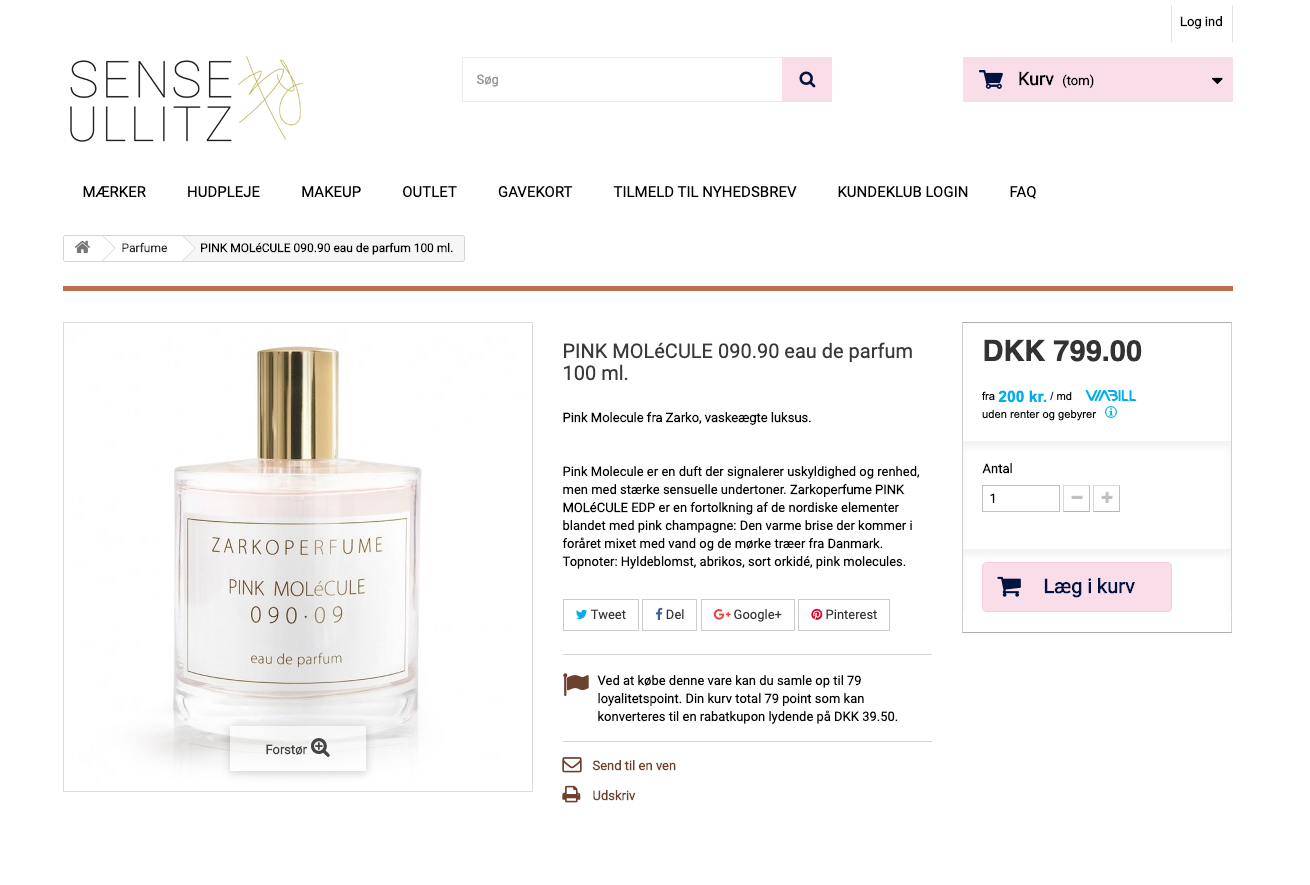Image resolution: width=1310 pixels, height=885 pixels.
Task: Share on Facebook with Del button
Action: coord(670,615)
